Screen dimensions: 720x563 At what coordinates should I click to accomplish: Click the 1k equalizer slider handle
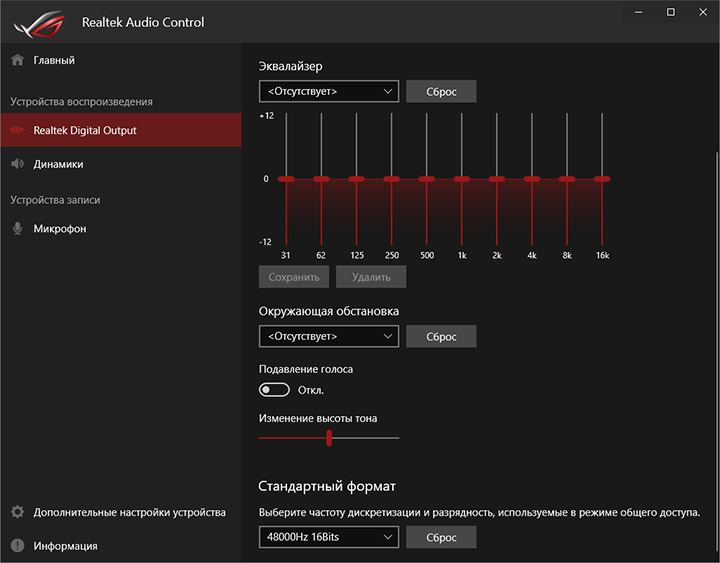click(x=462, y=179)
